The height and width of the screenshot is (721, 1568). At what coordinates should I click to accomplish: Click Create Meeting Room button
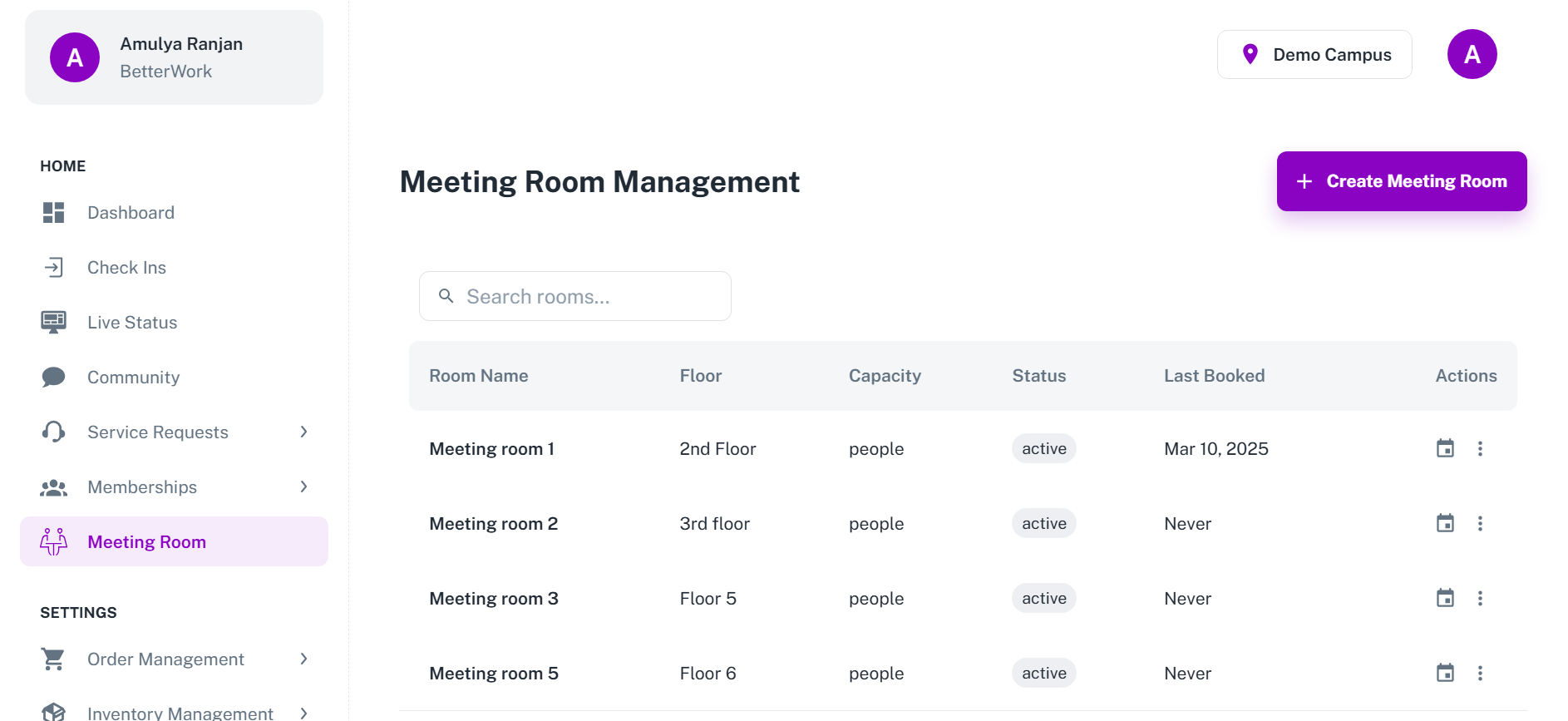pyautogui.click(x=1402, y=181)
